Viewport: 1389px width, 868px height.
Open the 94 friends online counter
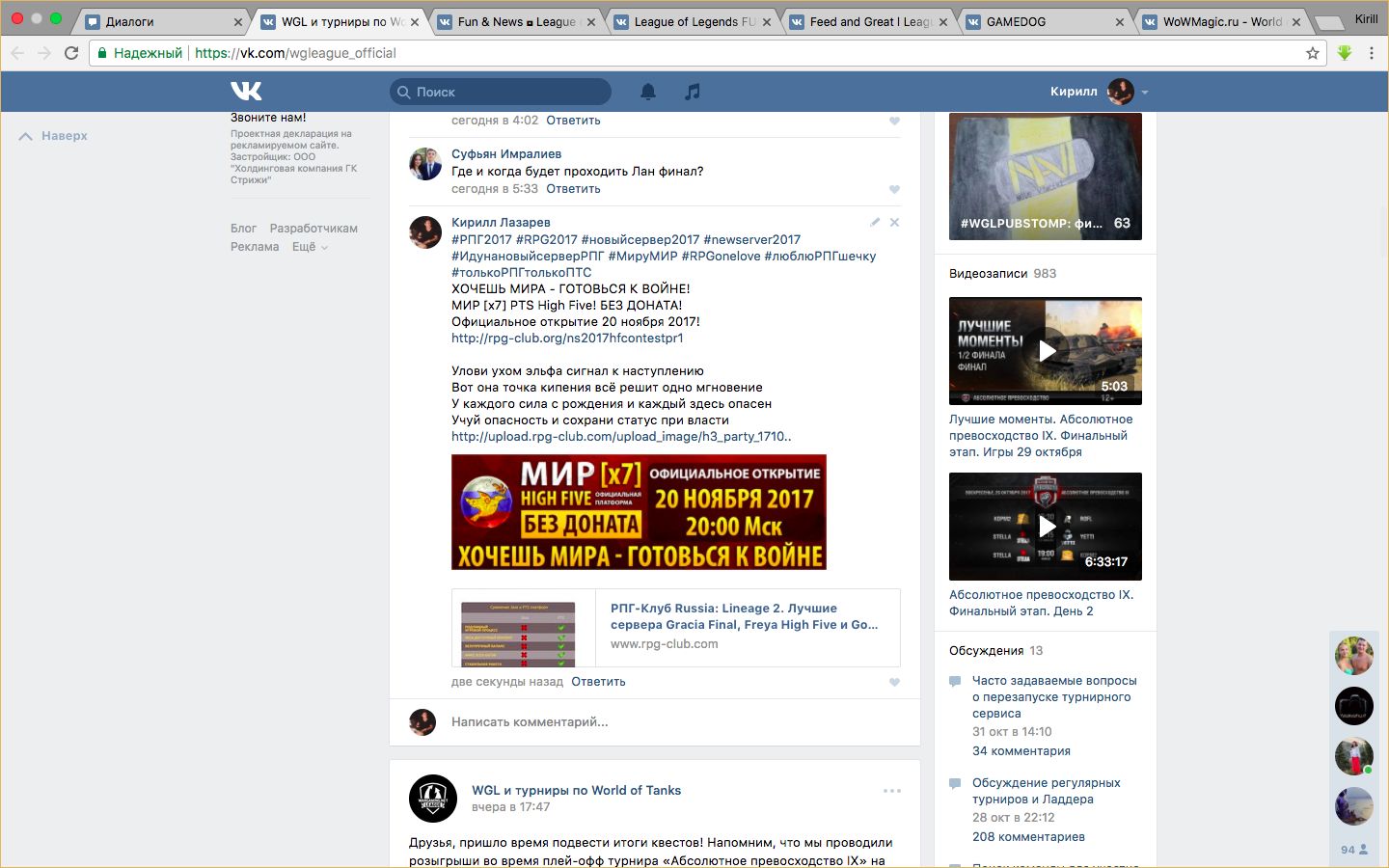[x=1354, y=850]
